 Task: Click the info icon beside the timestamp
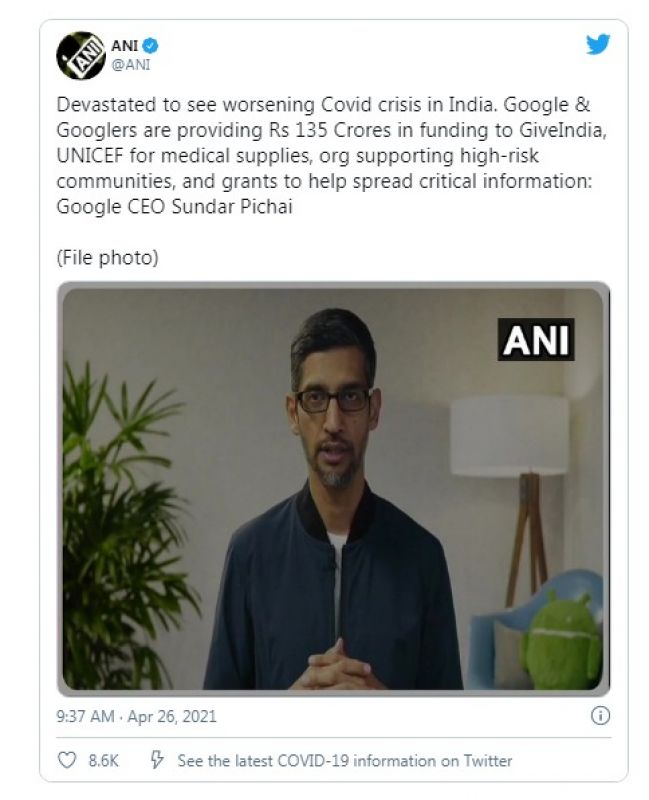coord(601,716)
